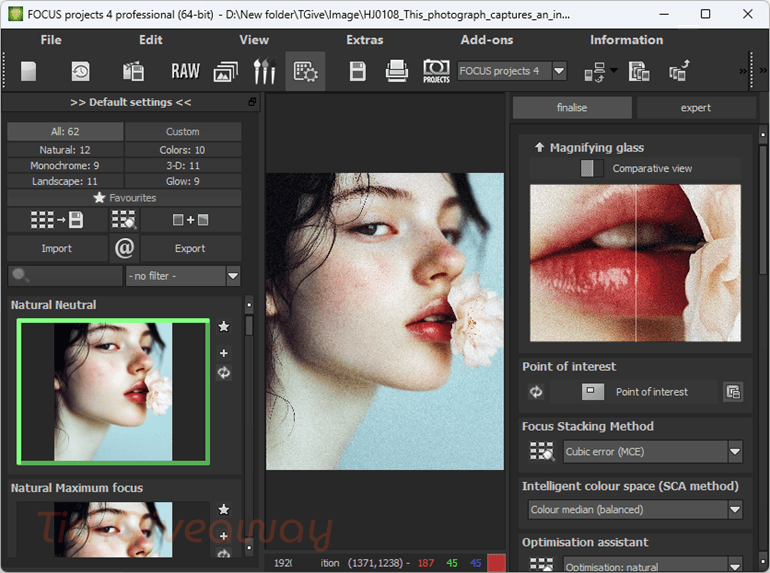Open the PROJECTS camera icon
Image resolution: width=770 pixels, height=573 pixels.
[x=436, y=71]
